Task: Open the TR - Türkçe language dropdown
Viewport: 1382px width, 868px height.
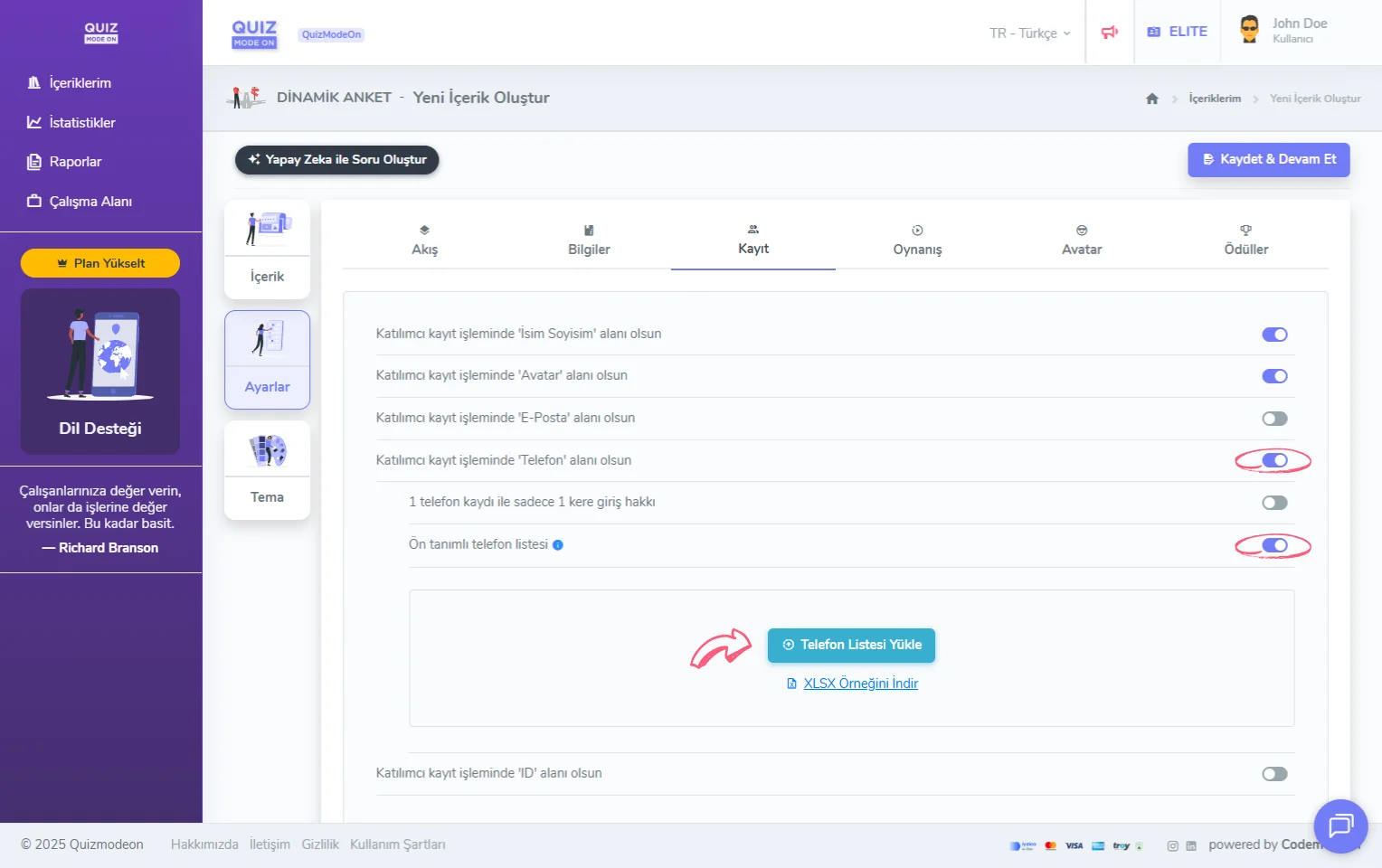Action: (x=1027, y=33)
